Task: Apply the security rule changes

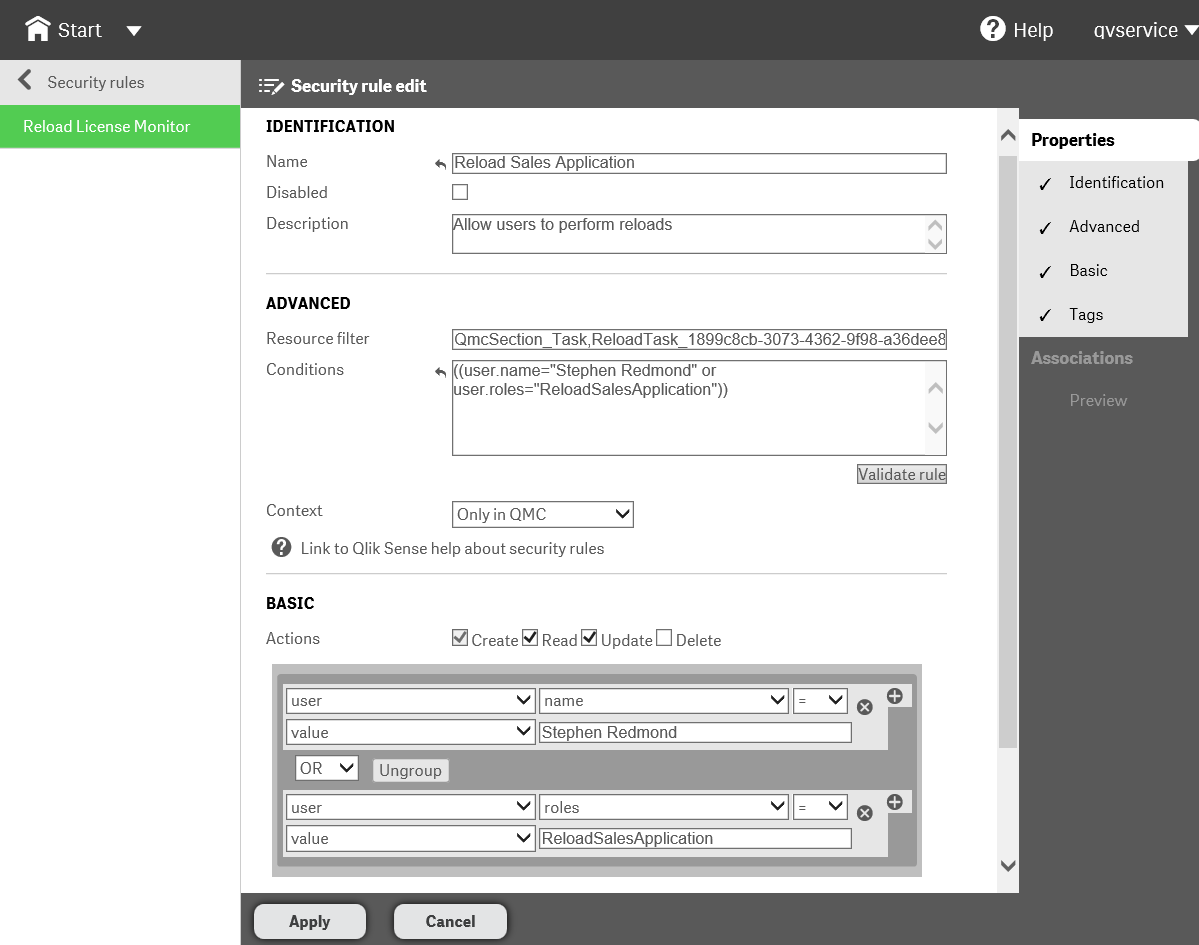Action: (309, 921)
